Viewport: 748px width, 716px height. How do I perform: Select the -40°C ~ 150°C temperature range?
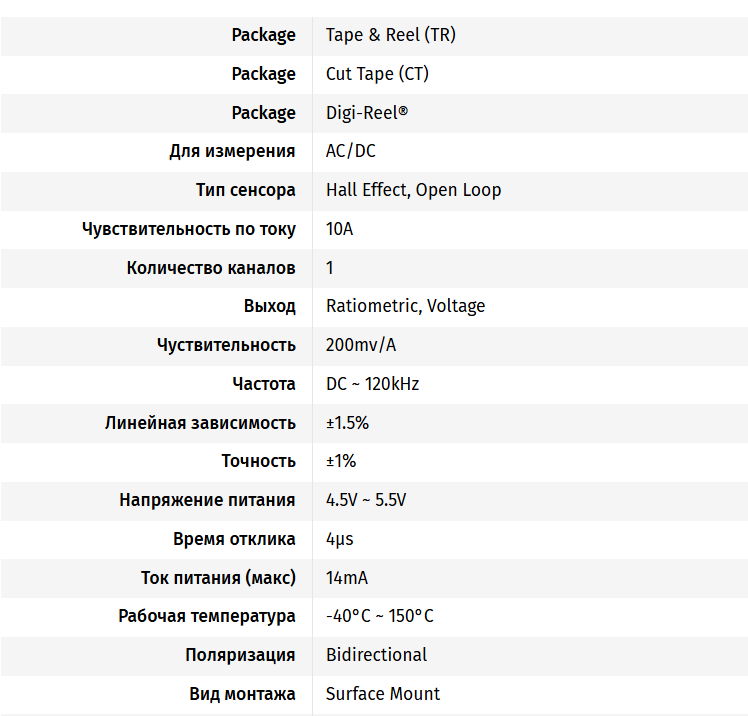click(380, 616)
